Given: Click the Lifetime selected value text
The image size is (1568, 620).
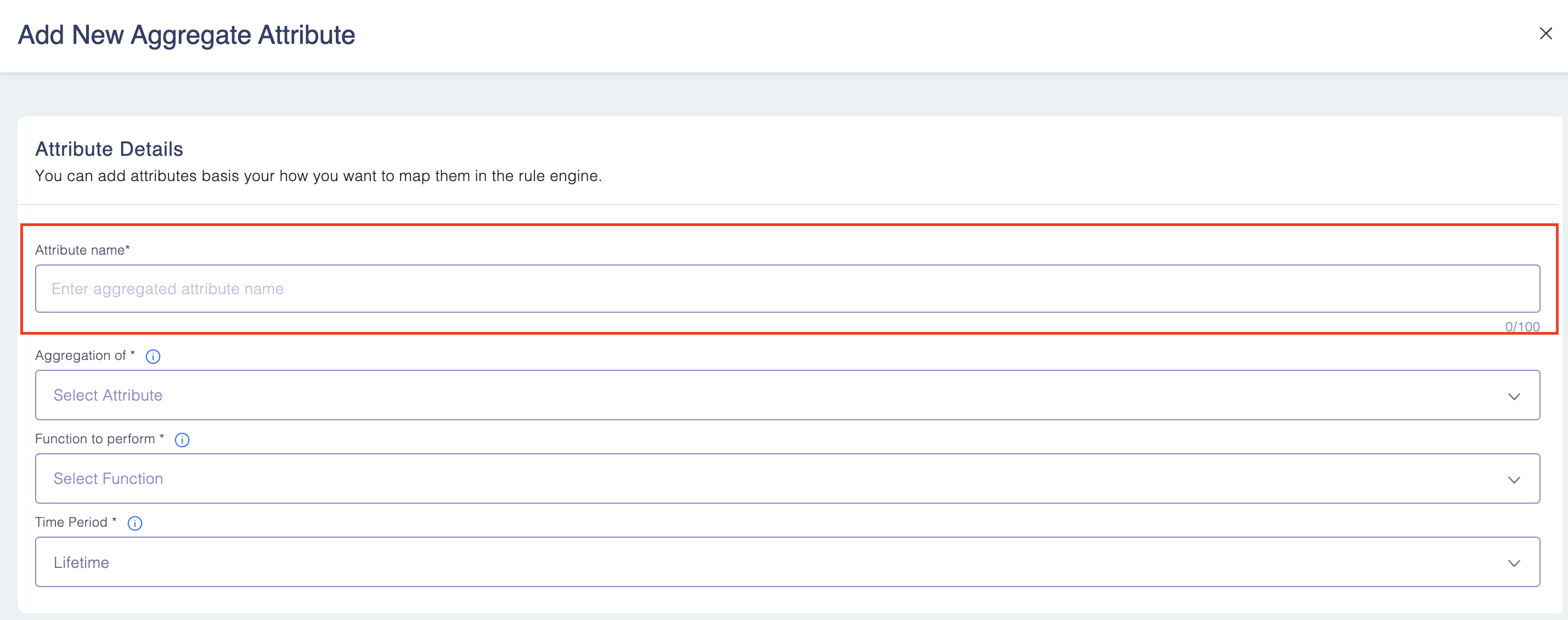Looking at the screenshot, I should (81, 562).
